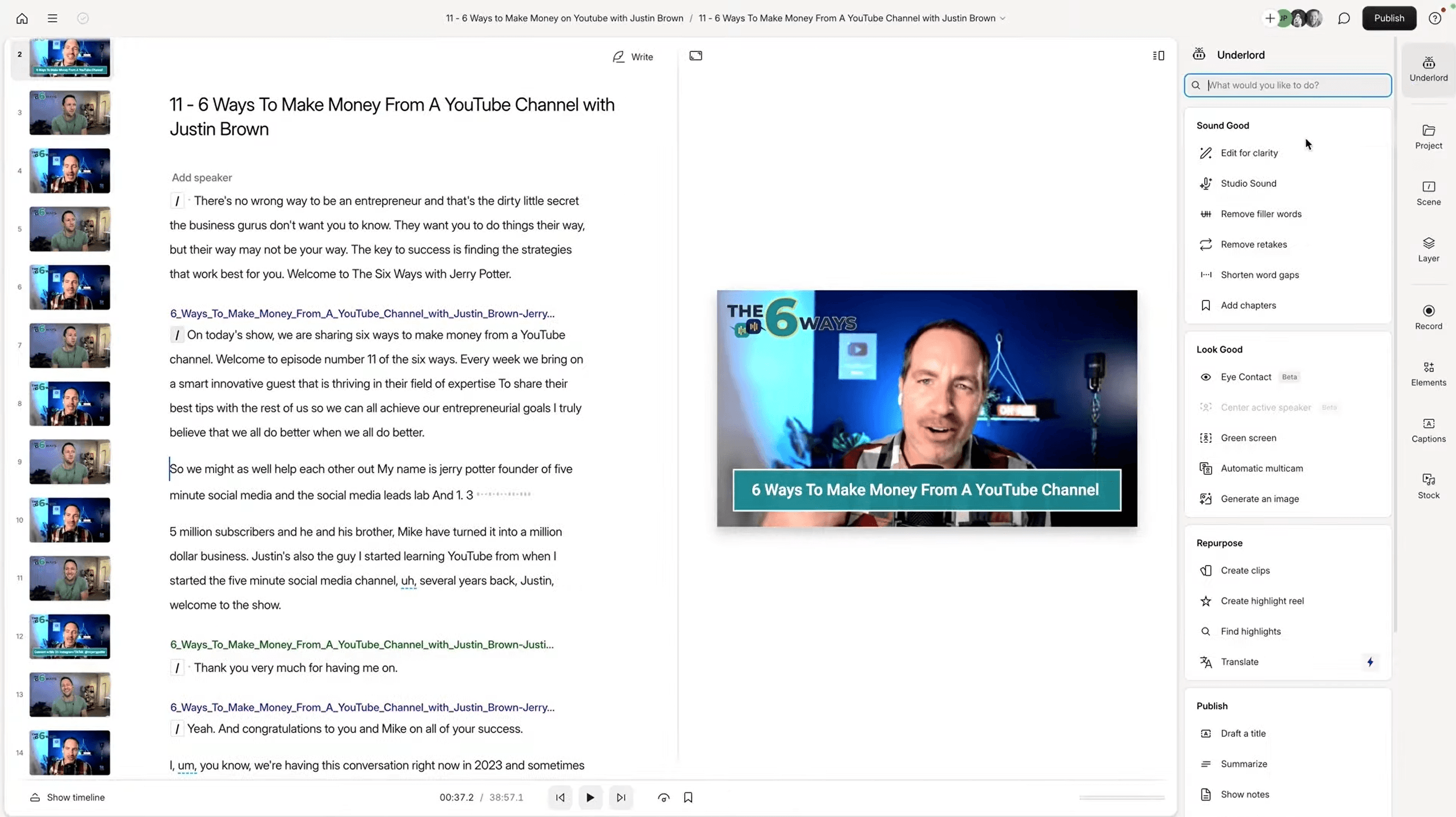
Task: Open the speaker selector for the first paragraph
Action: (x=201, y=177)
